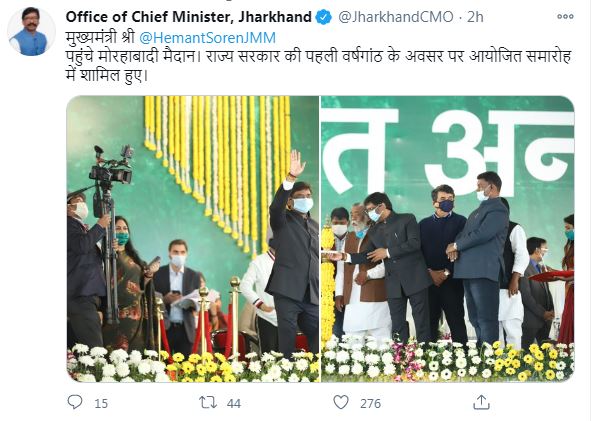Open the profile avatar picture
592x421 pixels.
pyautogui.click(x=31, y=32)
